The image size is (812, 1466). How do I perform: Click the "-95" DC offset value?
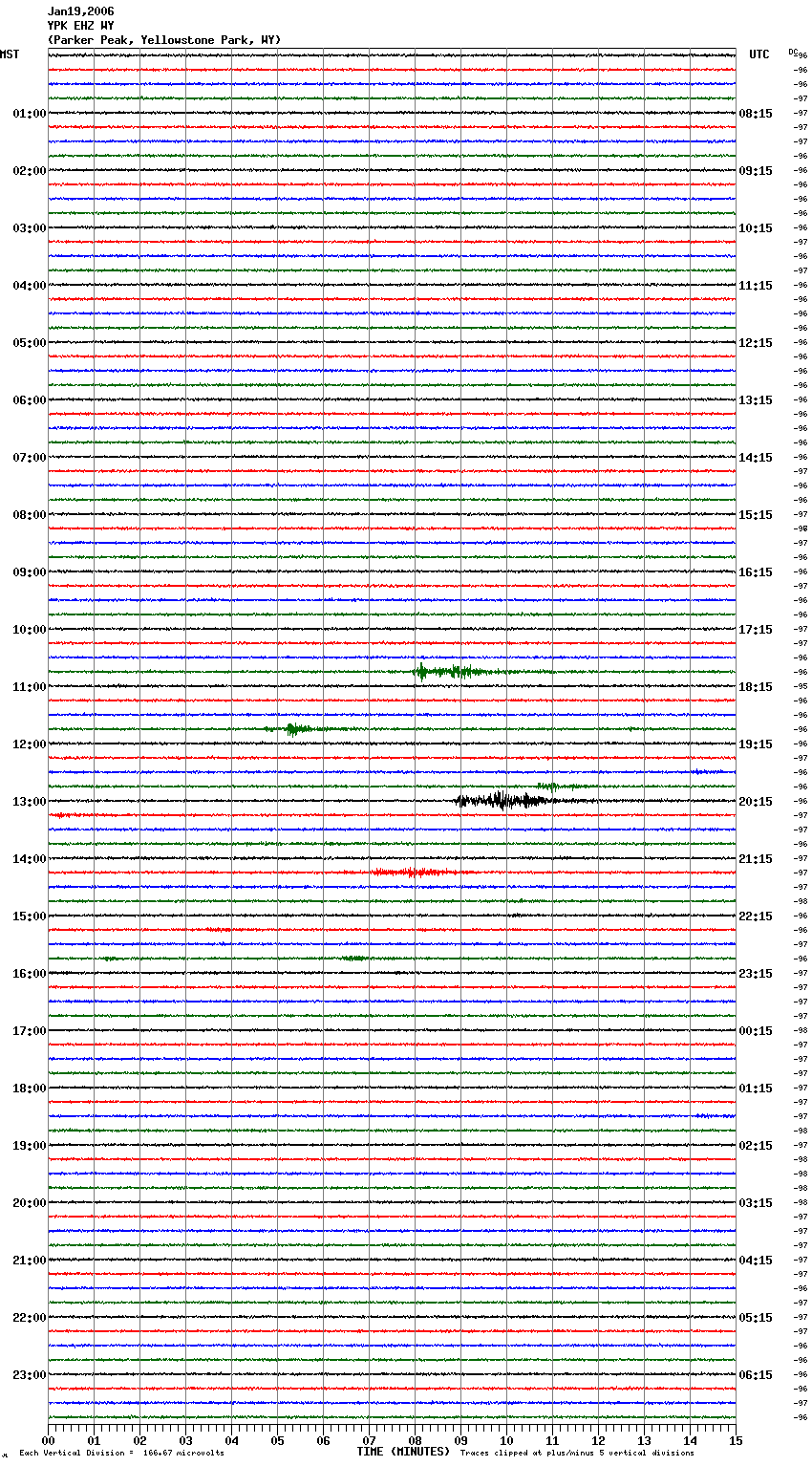801,686
